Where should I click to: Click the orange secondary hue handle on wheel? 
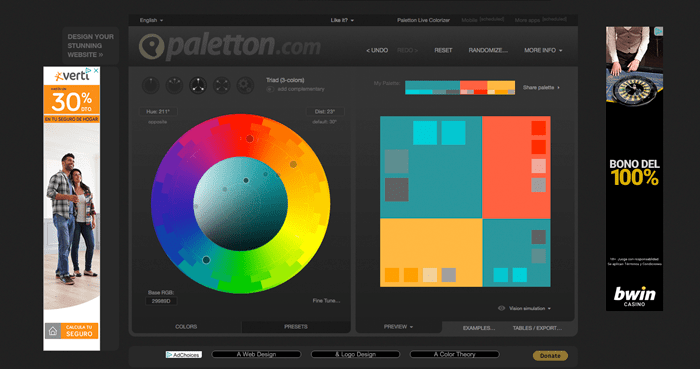[x=293, y=164]
